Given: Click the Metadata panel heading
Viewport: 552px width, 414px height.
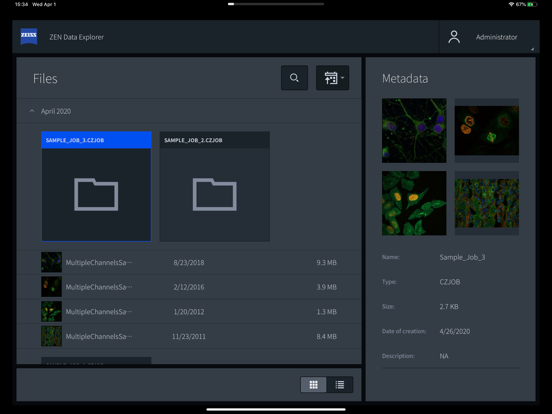Looking at the screenshot, I should 405,79.
